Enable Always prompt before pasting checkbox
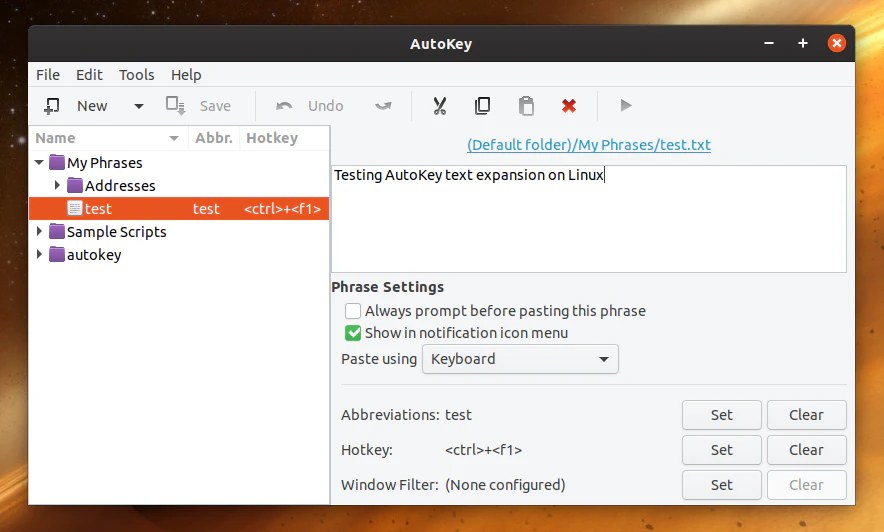The image size is (884, 532). [x=353, y=311]
